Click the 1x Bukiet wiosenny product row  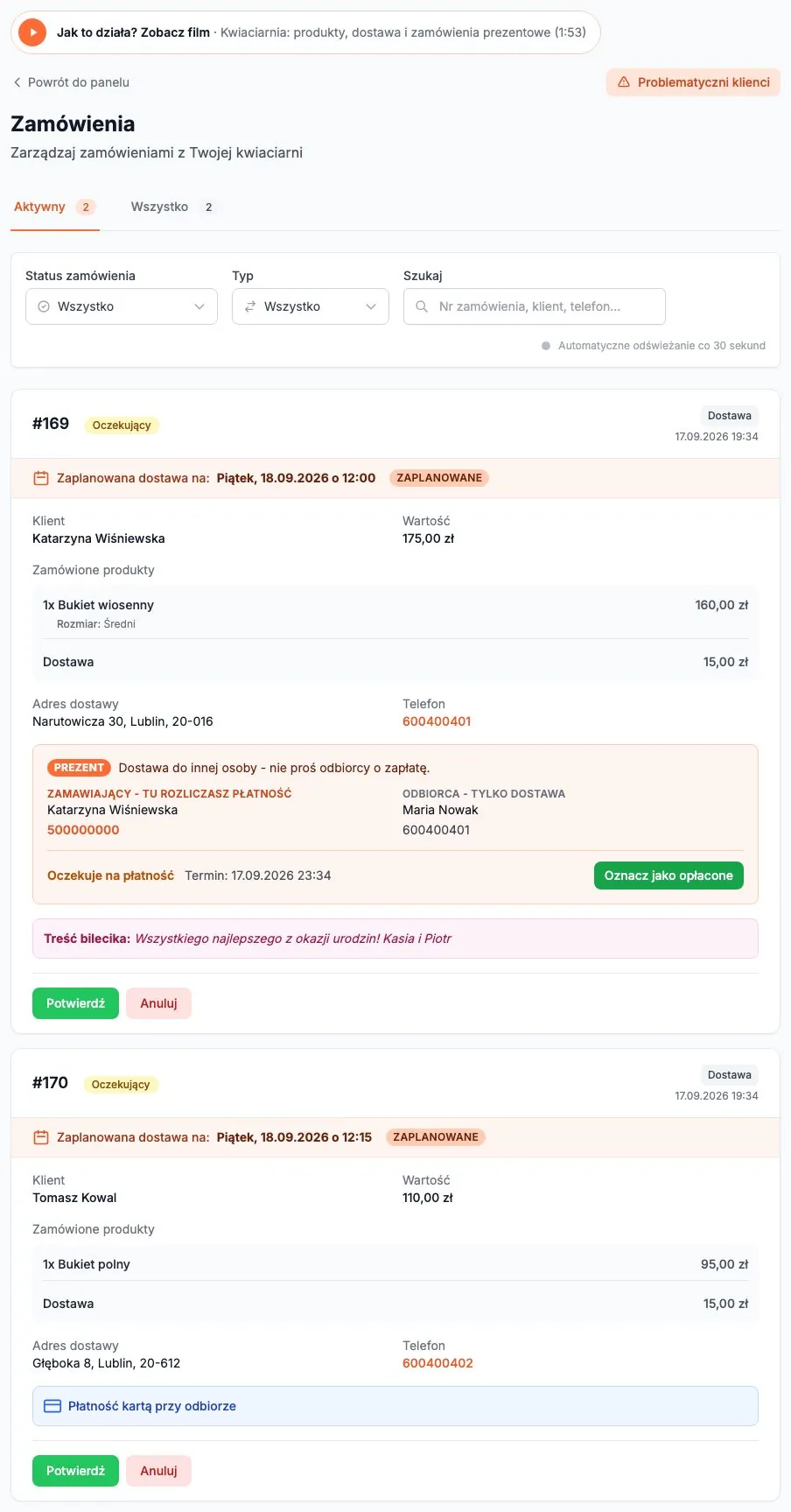pyautogui.click(x=395, y=613)
